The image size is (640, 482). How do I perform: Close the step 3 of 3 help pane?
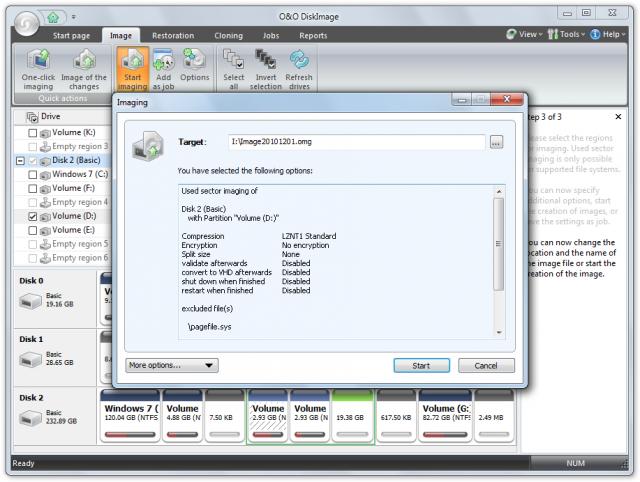pyautogui.click(x=618, y=117)
